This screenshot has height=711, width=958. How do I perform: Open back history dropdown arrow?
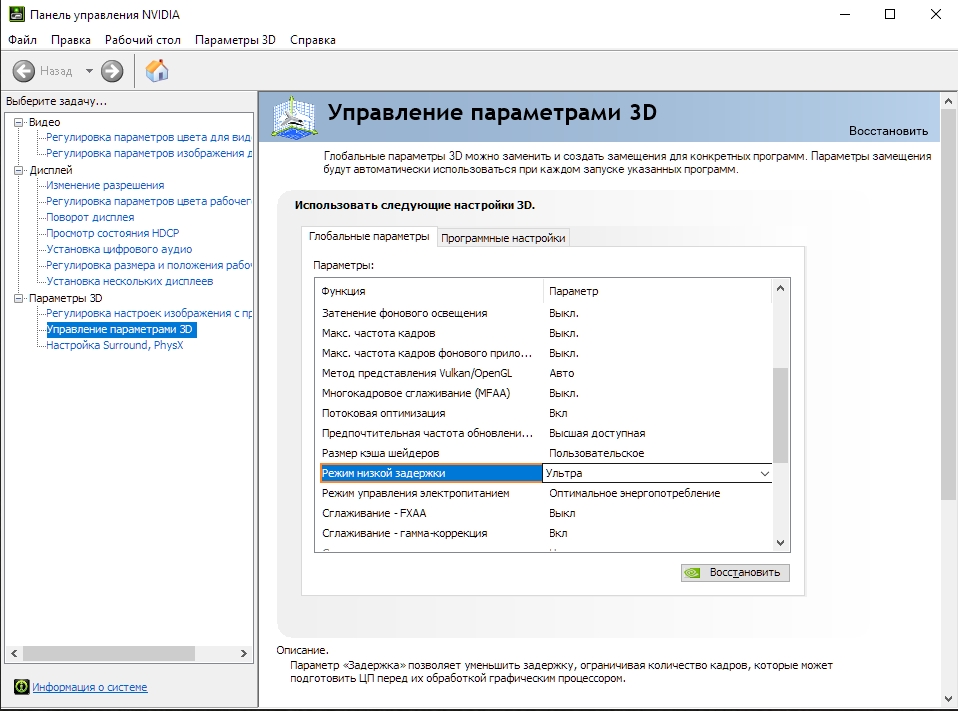[x=89, y=71]
